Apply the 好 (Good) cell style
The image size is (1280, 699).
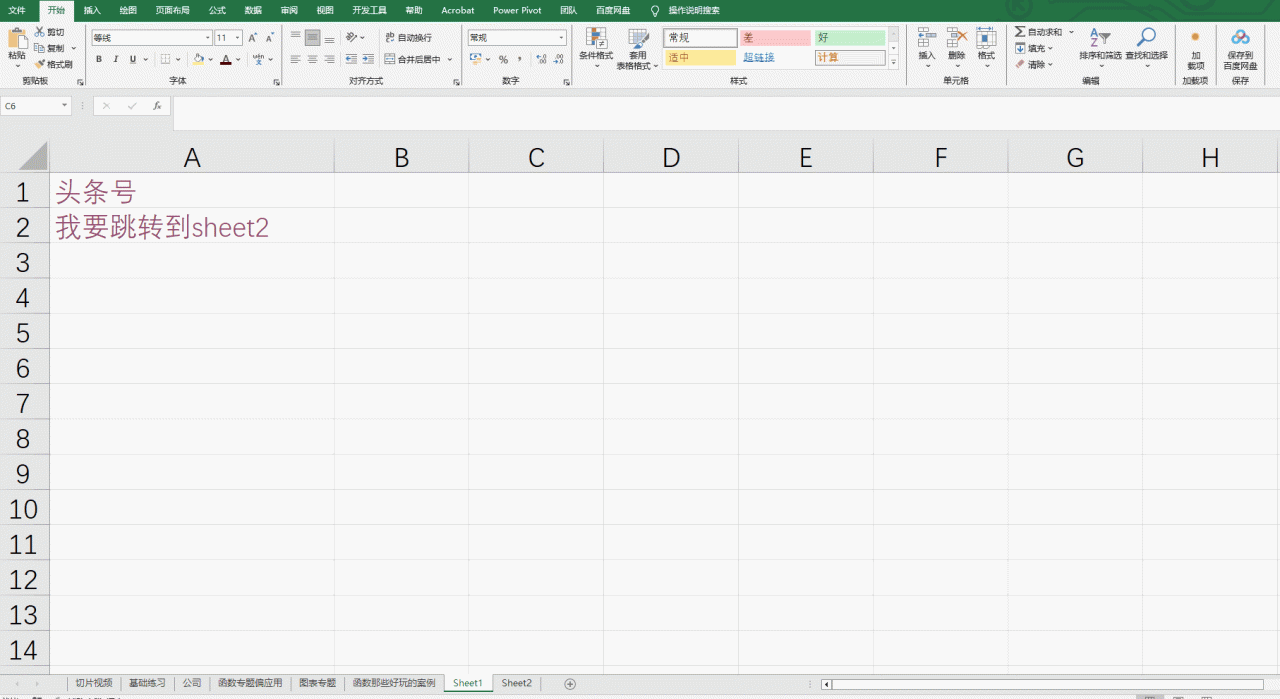click(x=850, y=38)
